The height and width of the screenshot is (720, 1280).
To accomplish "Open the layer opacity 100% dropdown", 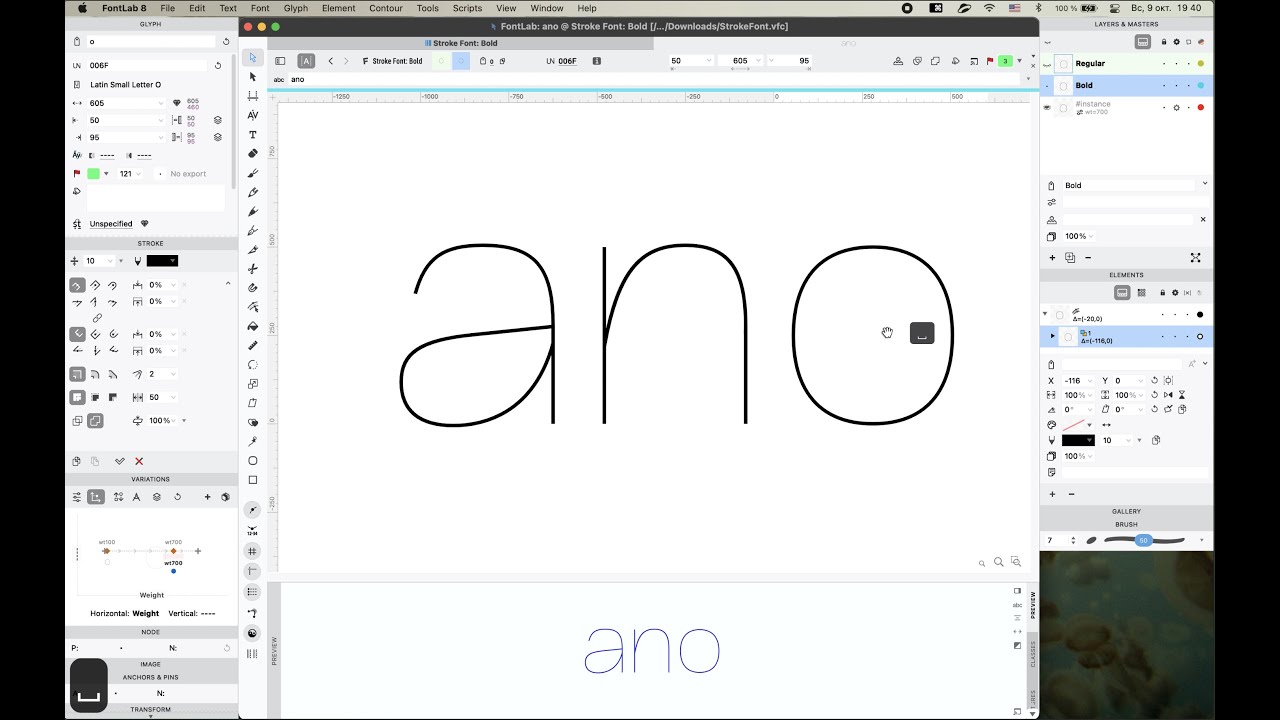I will (1091, 237).
